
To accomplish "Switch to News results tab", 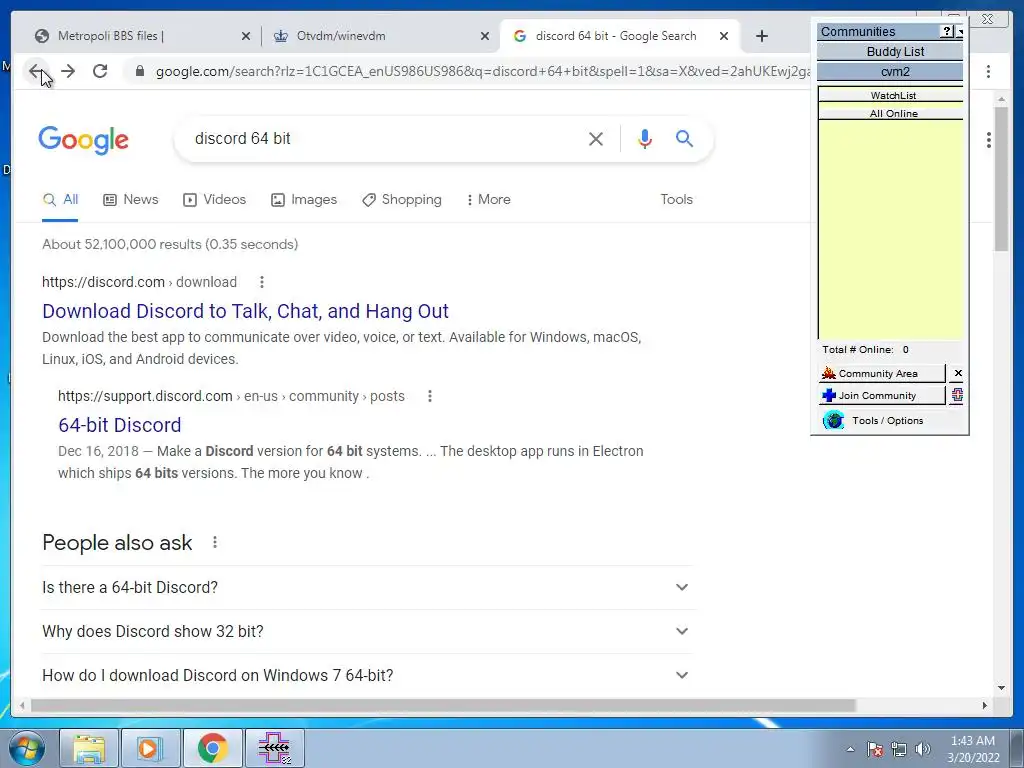I will click(x=131, y=200).
